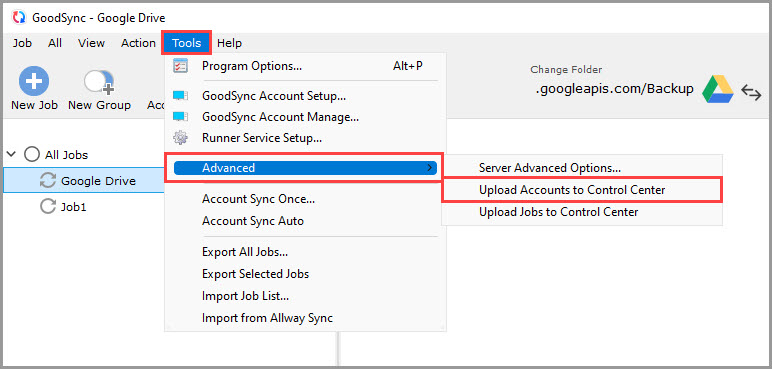This screenshot has height=369, width=772.
Task: Click the Alt+P shortcut text
Action: point(408,66)
